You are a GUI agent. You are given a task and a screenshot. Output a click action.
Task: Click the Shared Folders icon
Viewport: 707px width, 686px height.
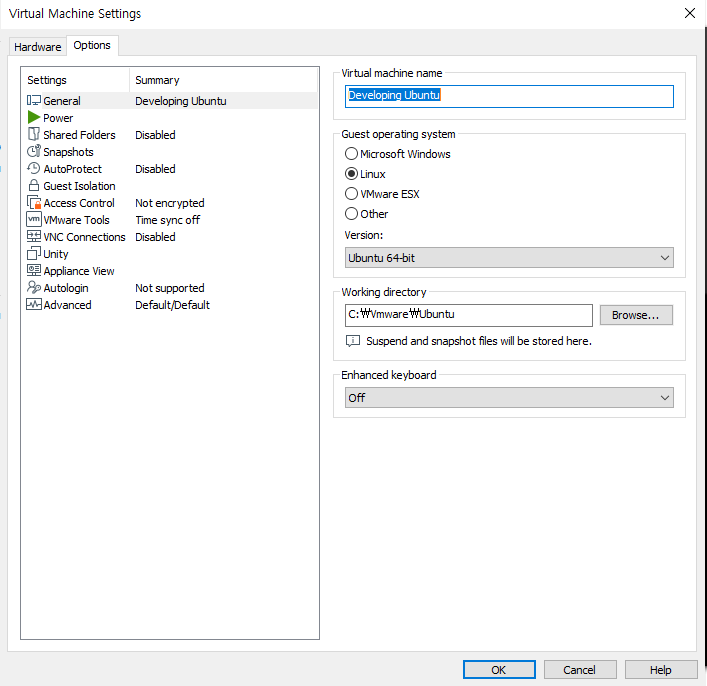[x=34, y=134]
